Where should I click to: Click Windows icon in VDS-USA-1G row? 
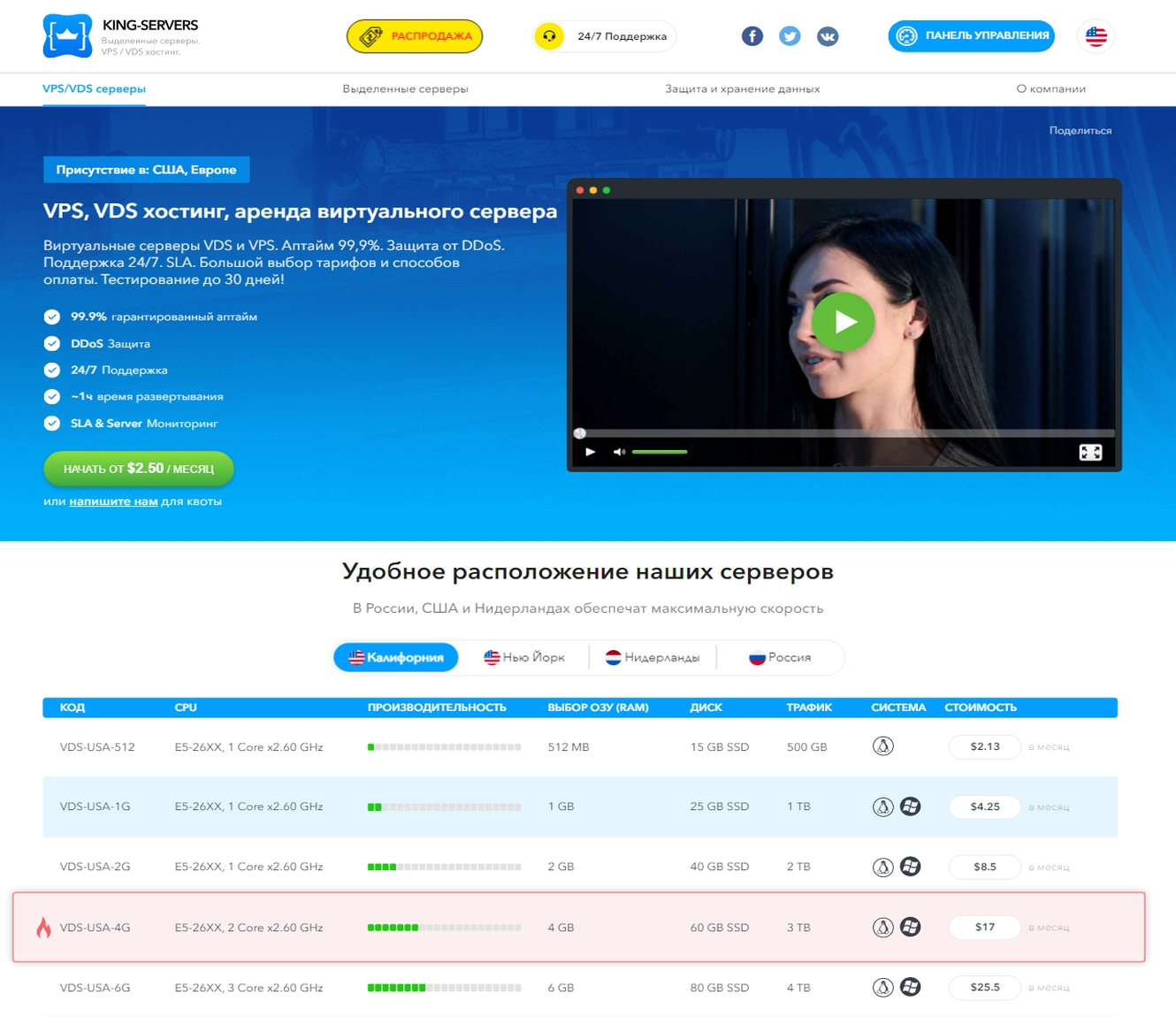(911, 807)
